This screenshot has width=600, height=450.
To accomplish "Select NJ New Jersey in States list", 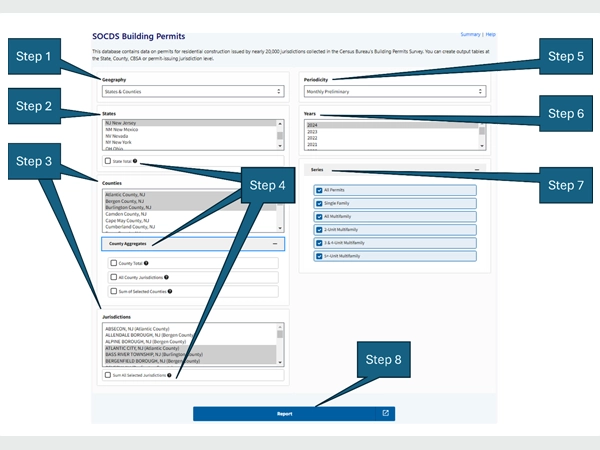I will tap(190, 123).
